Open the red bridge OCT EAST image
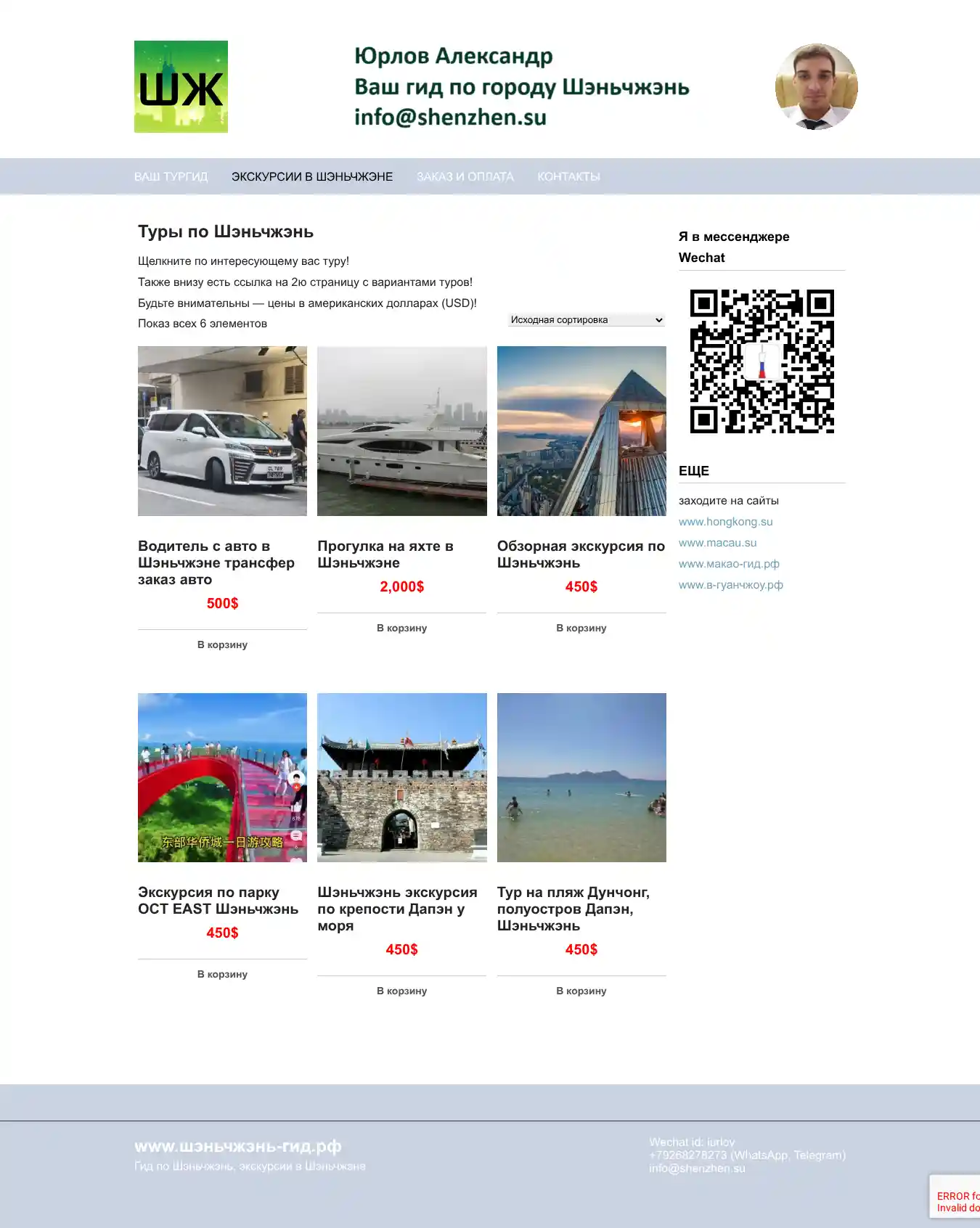980x1228 pixels. pyautogui.click(x=222, y=777)
